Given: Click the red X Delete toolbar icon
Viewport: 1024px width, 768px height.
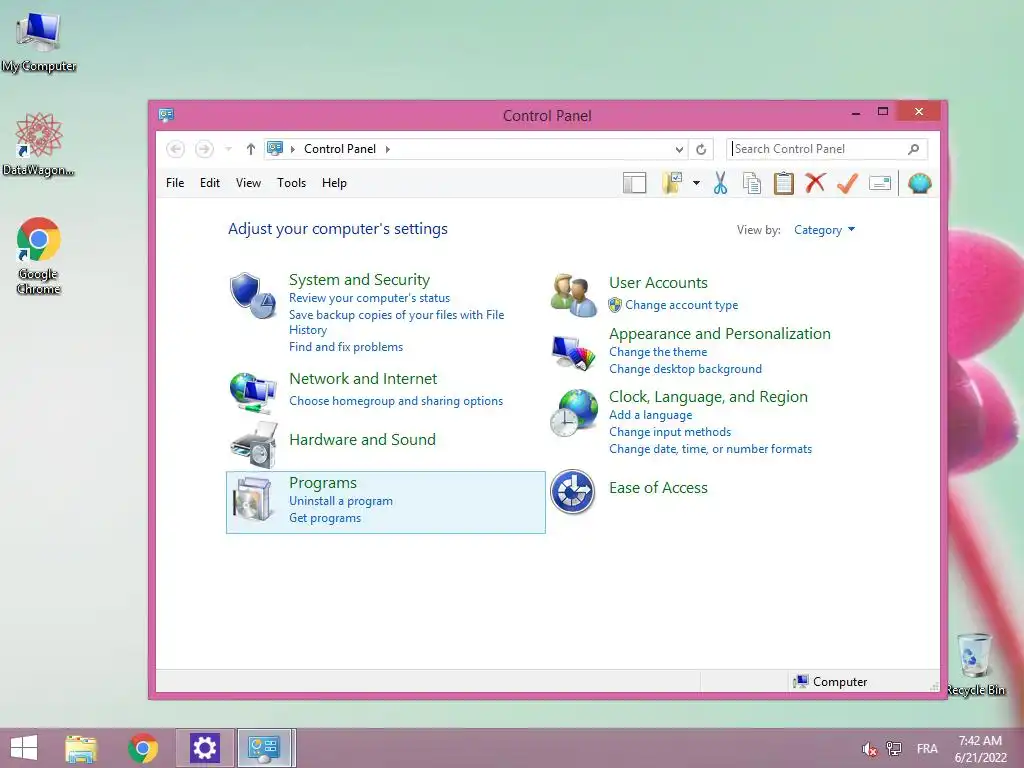Looking at the screenshot, I should pyautogui.click(x=815, y=183).
